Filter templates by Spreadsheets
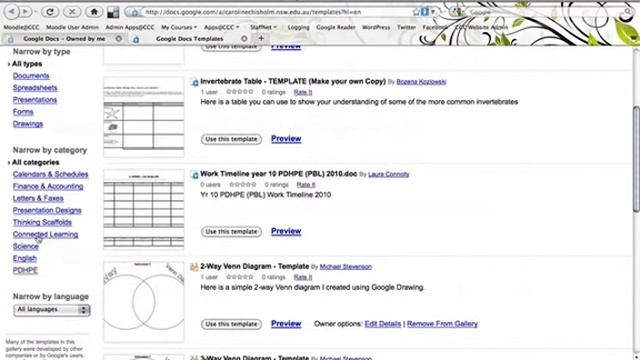The width and height of the screenshot is (640, 360). 35,88
